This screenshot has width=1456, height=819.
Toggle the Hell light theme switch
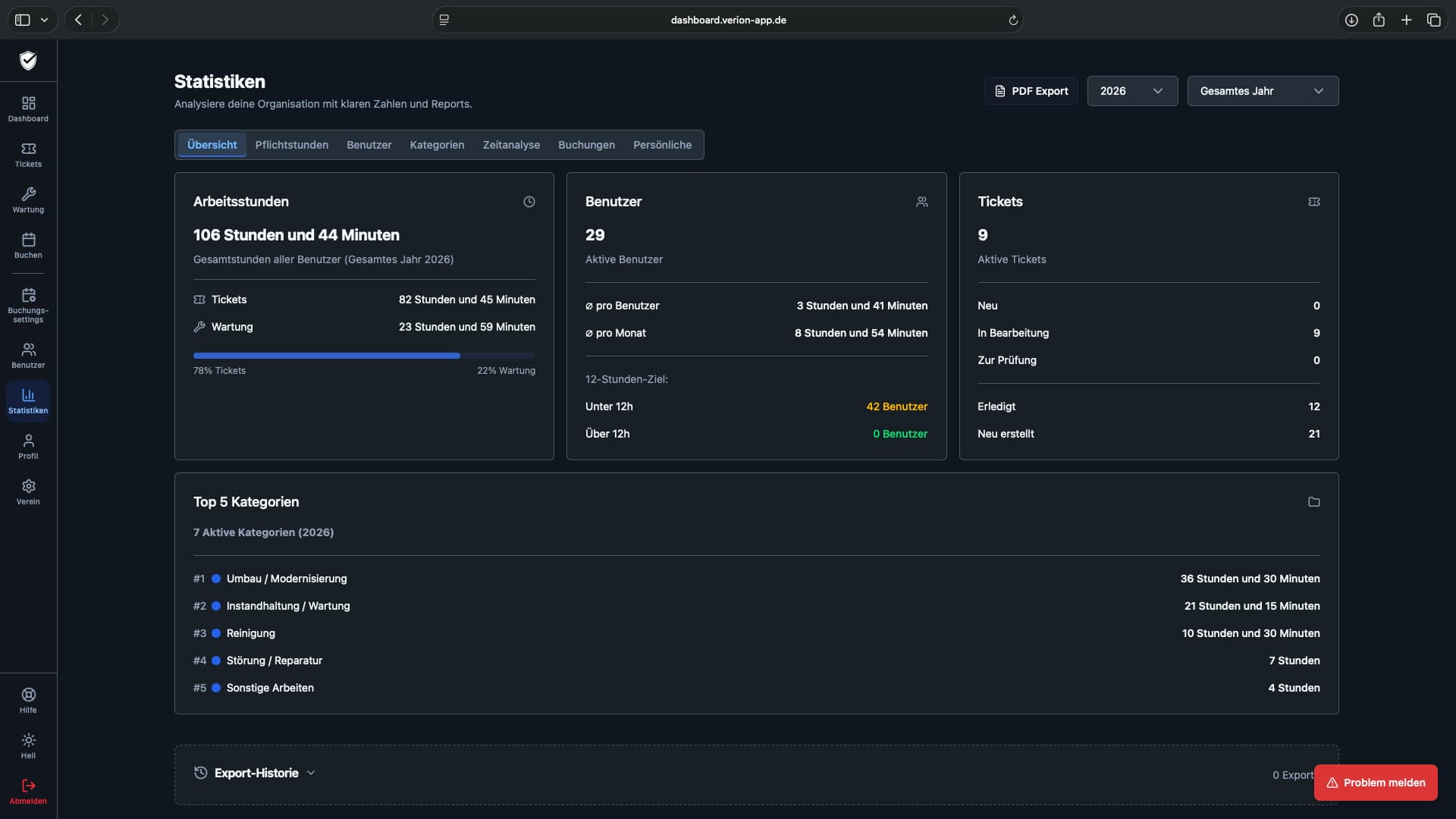click(x=28, y=746)
